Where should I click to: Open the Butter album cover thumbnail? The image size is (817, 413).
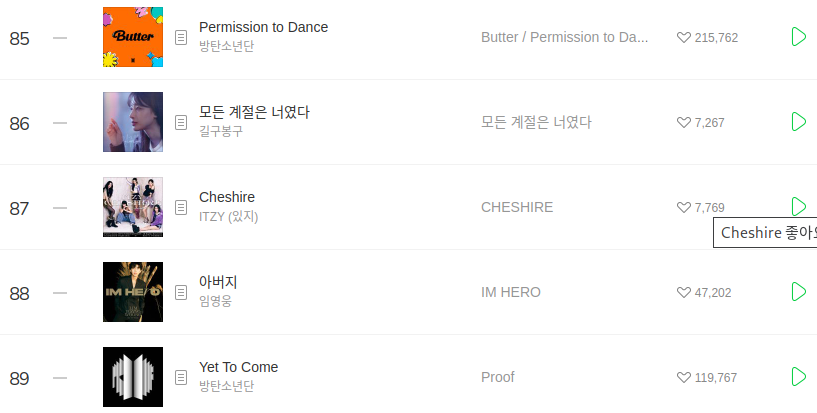click(x=132, y=37)
